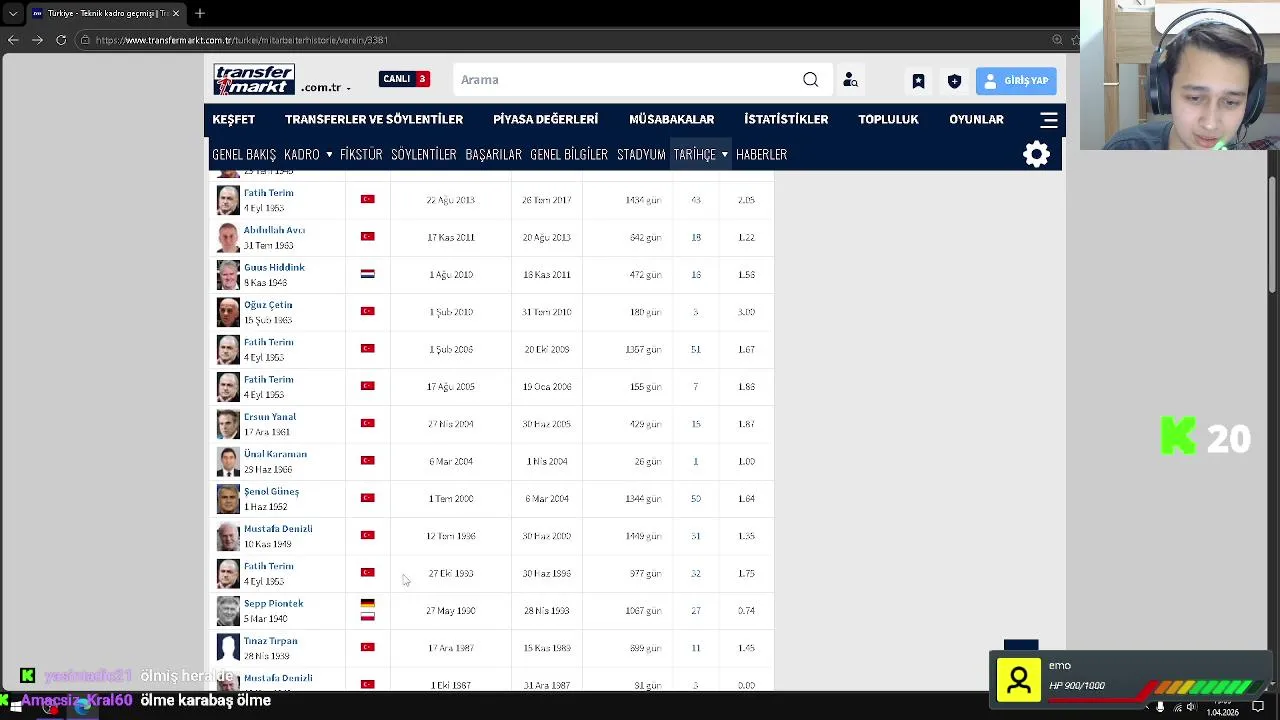This screenshot has height=720, width=1280.
Task: Open the OYUNLAR menu
Action: pos(976,119)
